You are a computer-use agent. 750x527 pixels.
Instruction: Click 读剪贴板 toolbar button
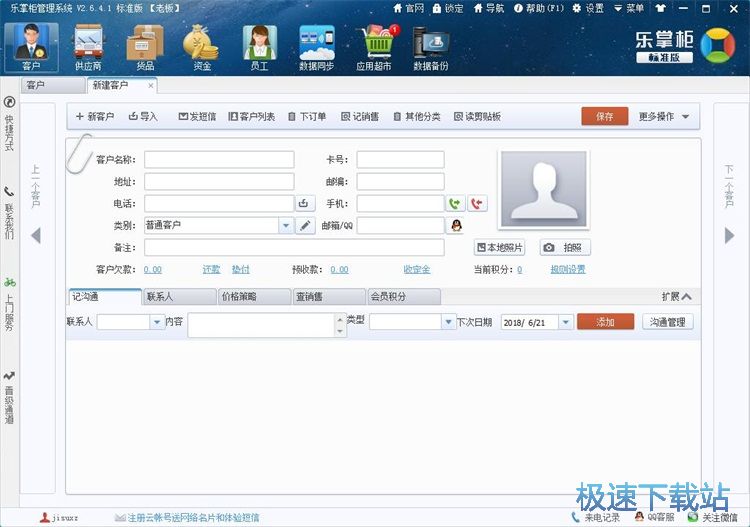[477, 116]
